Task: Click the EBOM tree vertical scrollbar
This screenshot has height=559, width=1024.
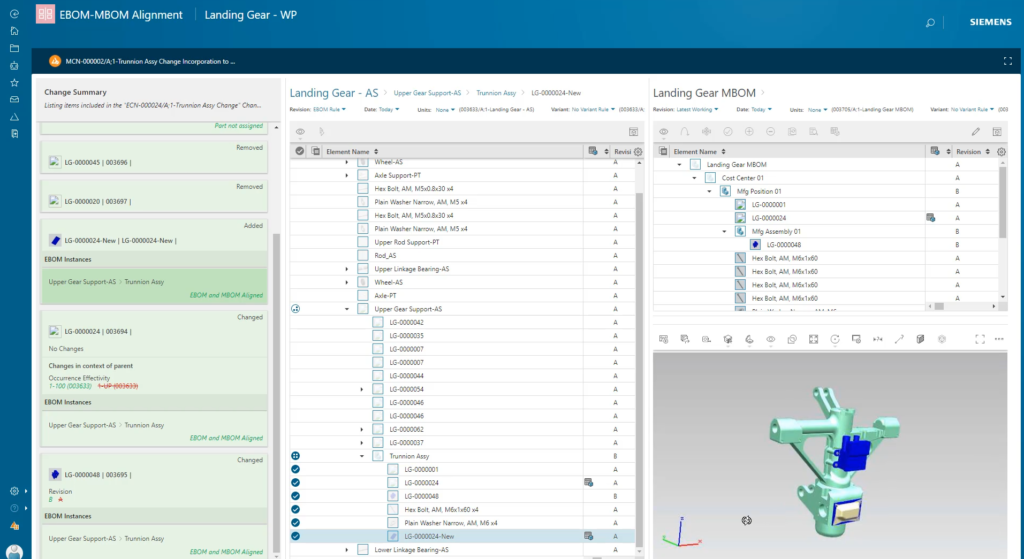Action: point(639,369)
